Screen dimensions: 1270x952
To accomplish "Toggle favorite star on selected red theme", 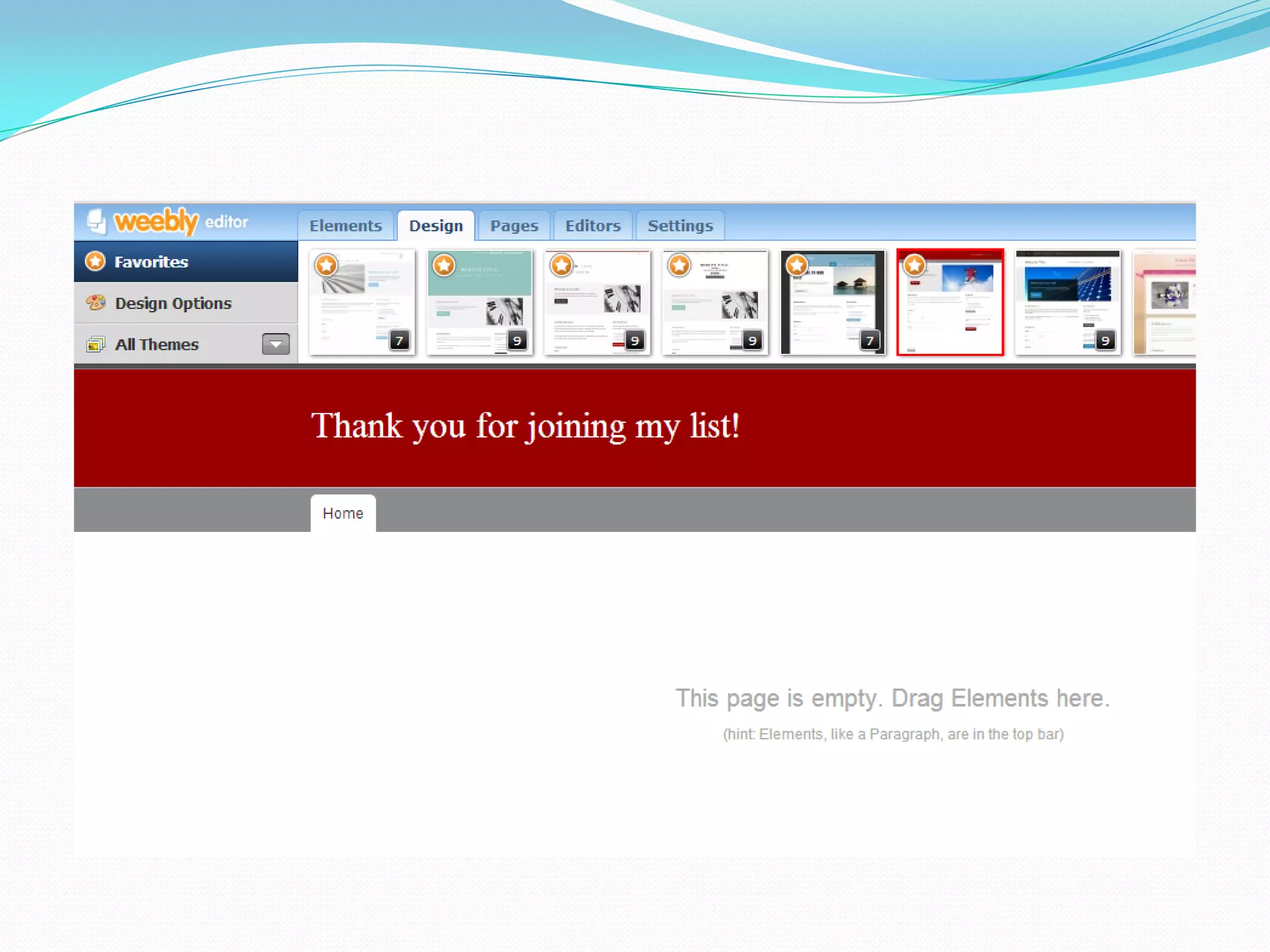I will point(914,265).
